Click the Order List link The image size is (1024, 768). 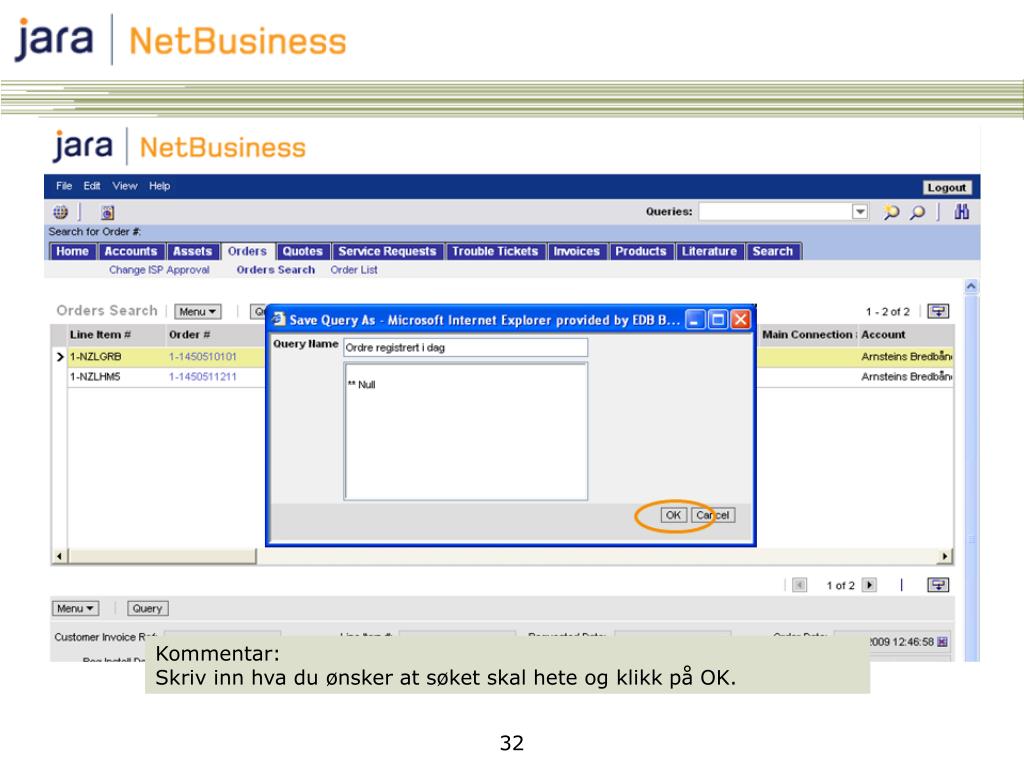pos(354,270)
